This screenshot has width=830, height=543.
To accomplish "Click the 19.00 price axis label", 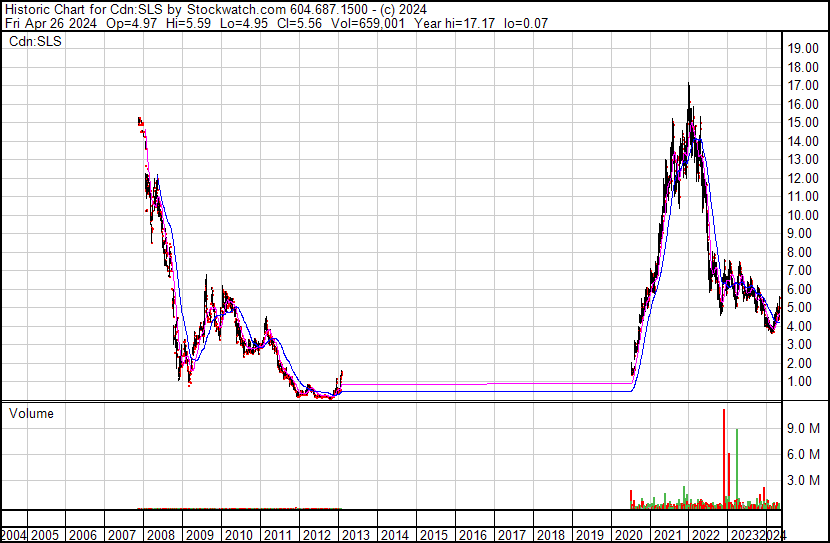I will [803, 49].
